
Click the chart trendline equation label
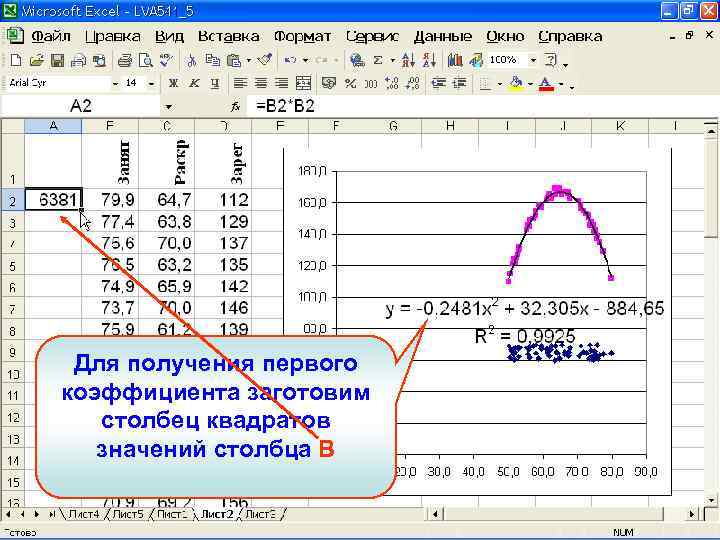click(x=524, y=309)
